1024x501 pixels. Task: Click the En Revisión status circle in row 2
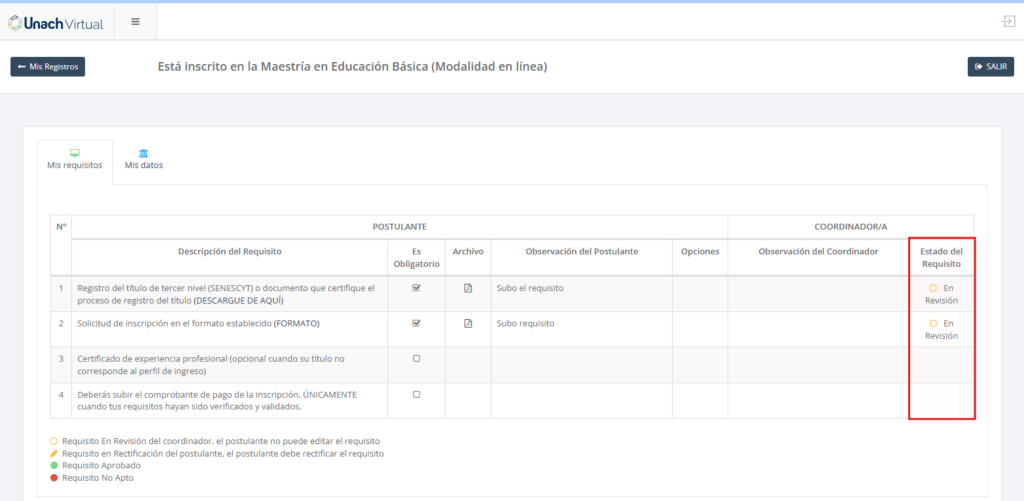coord(933,323)
